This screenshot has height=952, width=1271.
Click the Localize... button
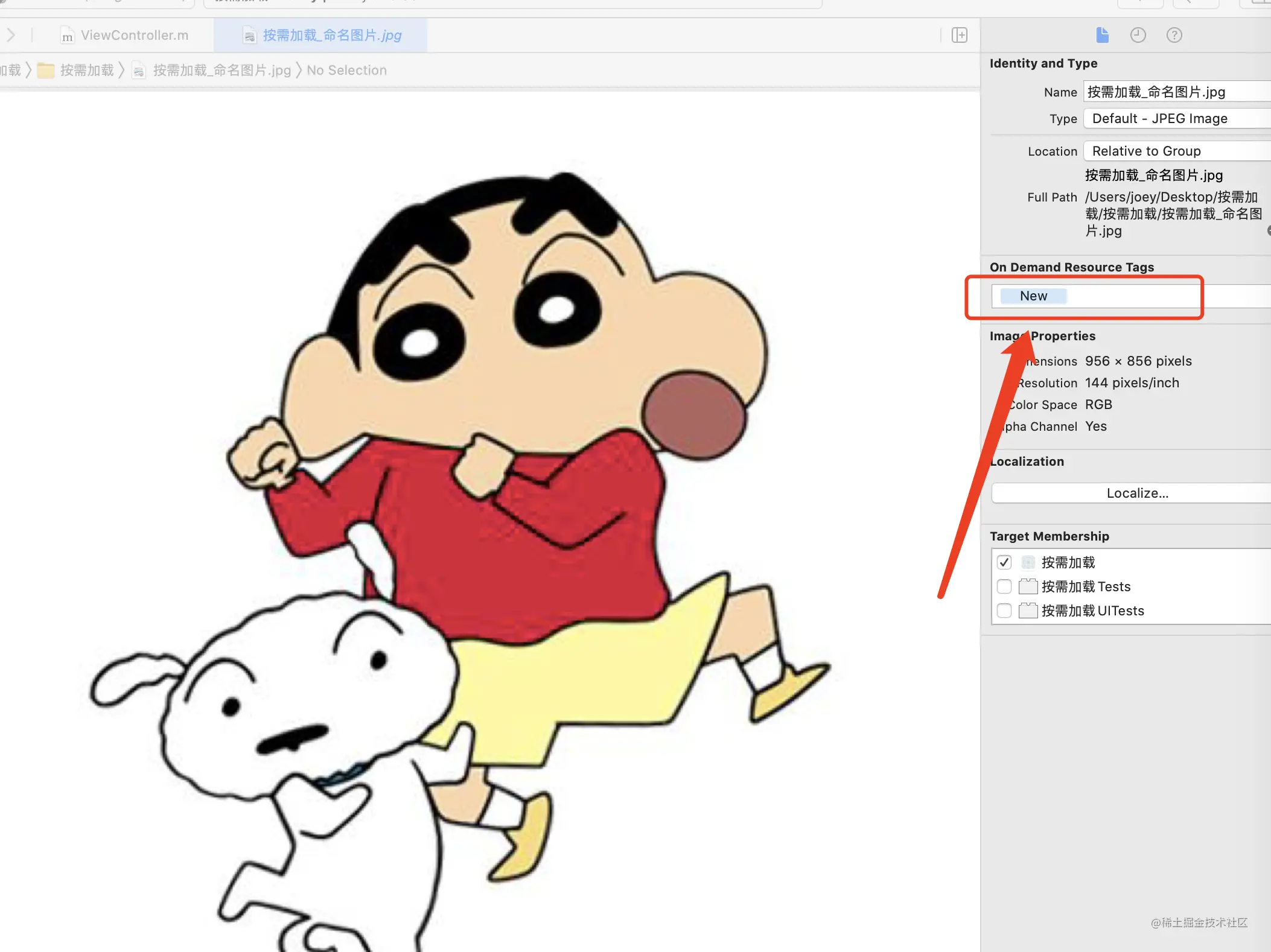[x=1137, y=493]
